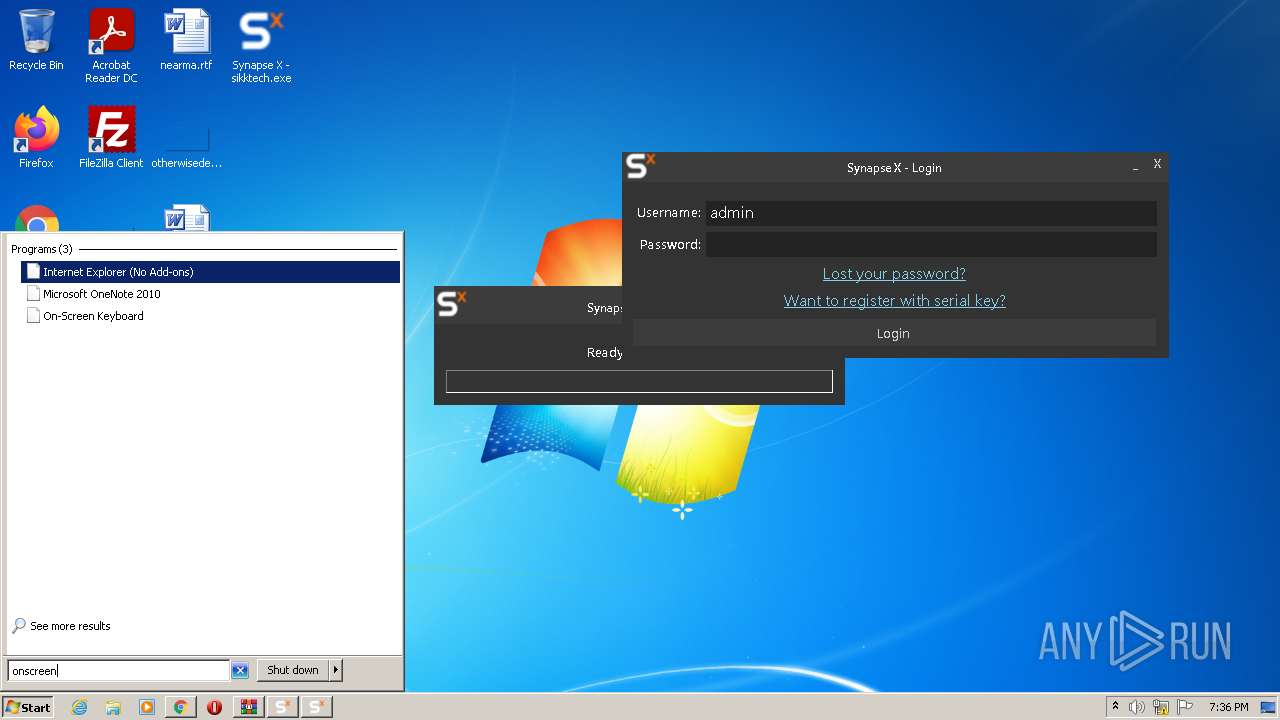Image resolution: width=1280 pixels, height=720 pixels.
Task: Open the Start button
Action: point(28,707)
